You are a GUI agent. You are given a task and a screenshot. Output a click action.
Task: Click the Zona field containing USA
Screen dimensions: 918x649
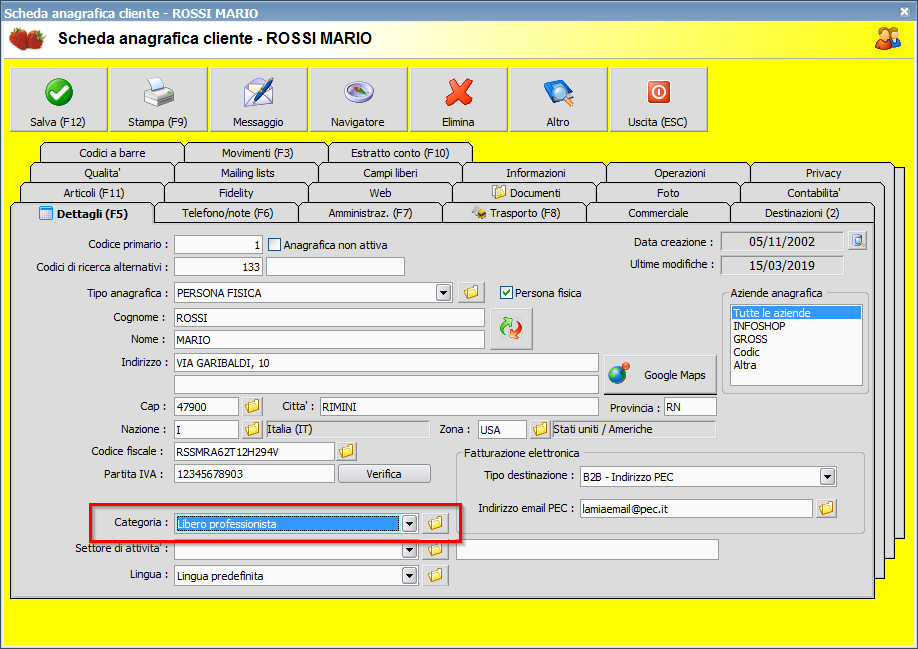pyautogui.click(x=502, y=430)
